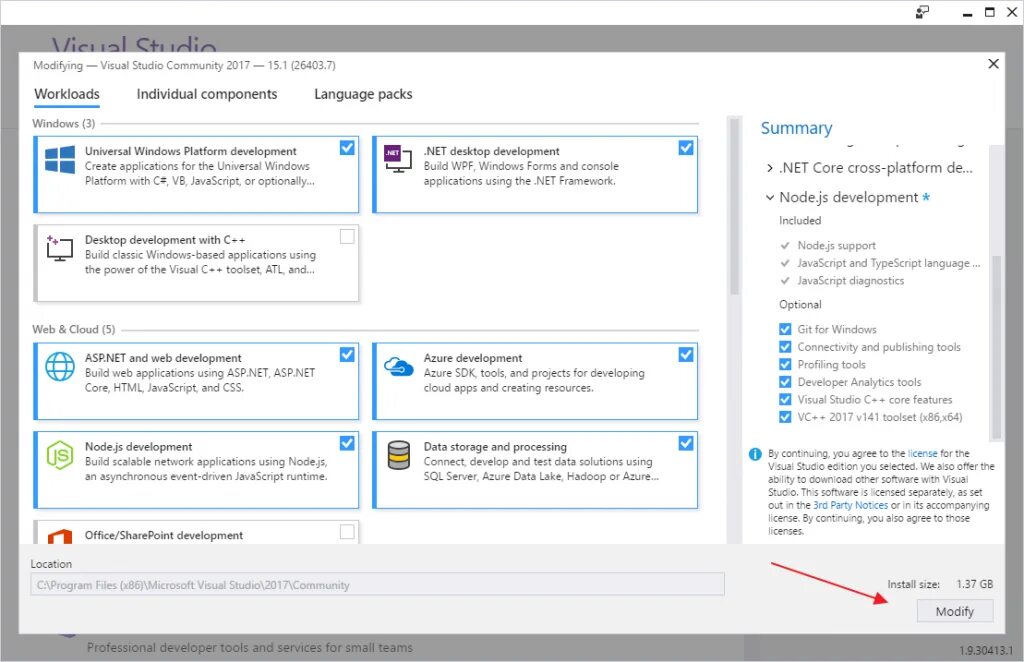Viewport: 1024px width, 662px height.
Task: Check Desktop development with C++ workload
Action: (x=347, y=236)
